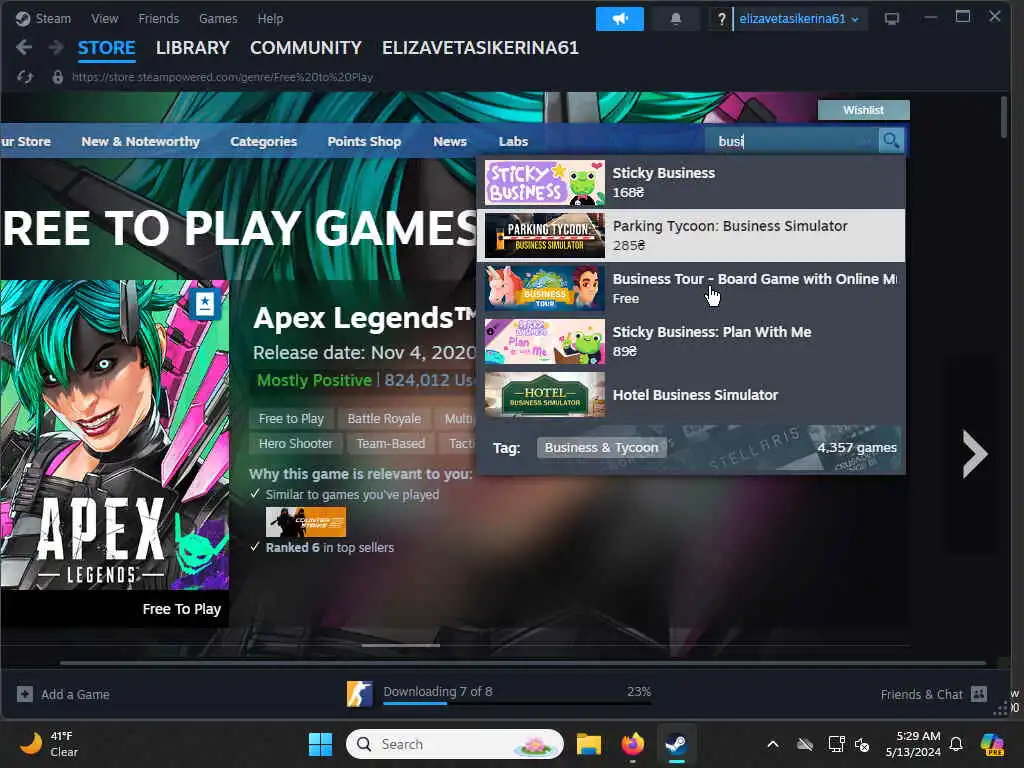The image size is (1024, 768).
Task: Open Friends & Chat
Action: point(933,694)
